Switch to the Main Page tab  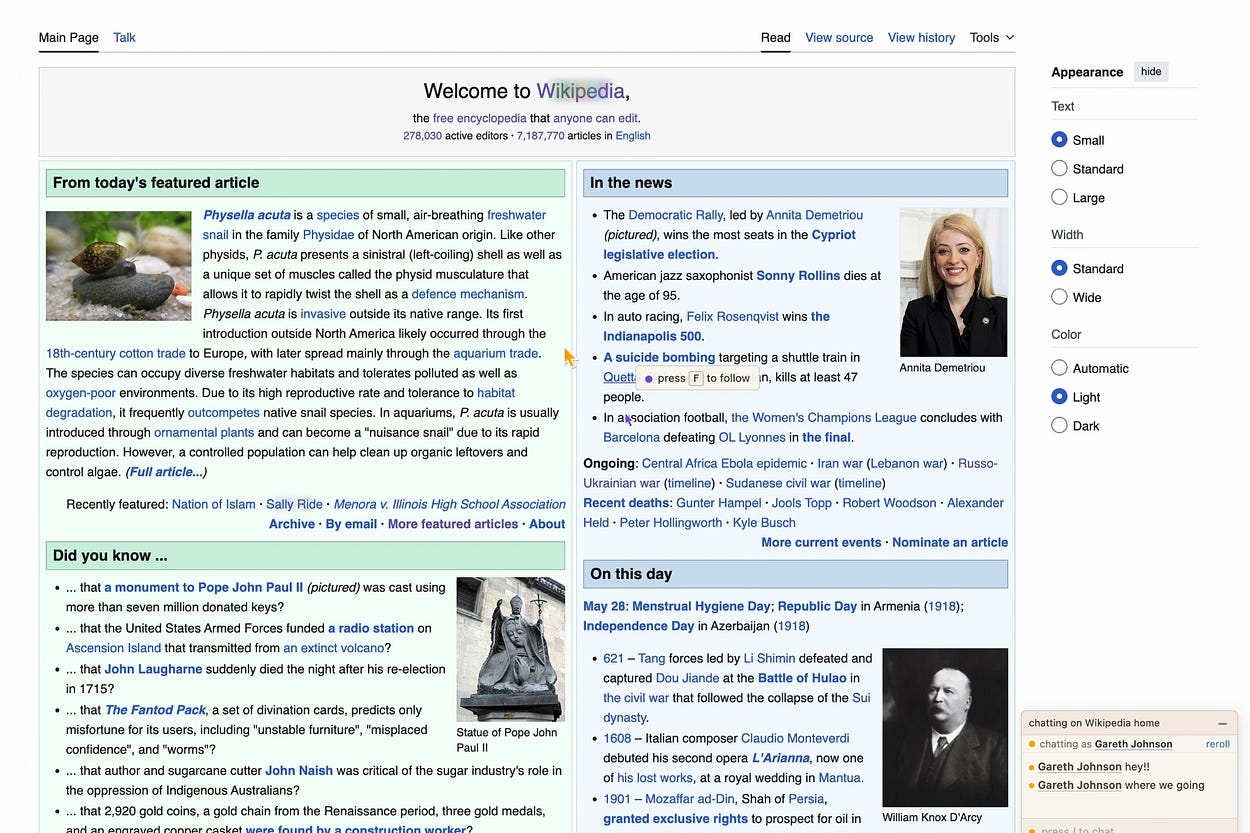pos(68,37)
